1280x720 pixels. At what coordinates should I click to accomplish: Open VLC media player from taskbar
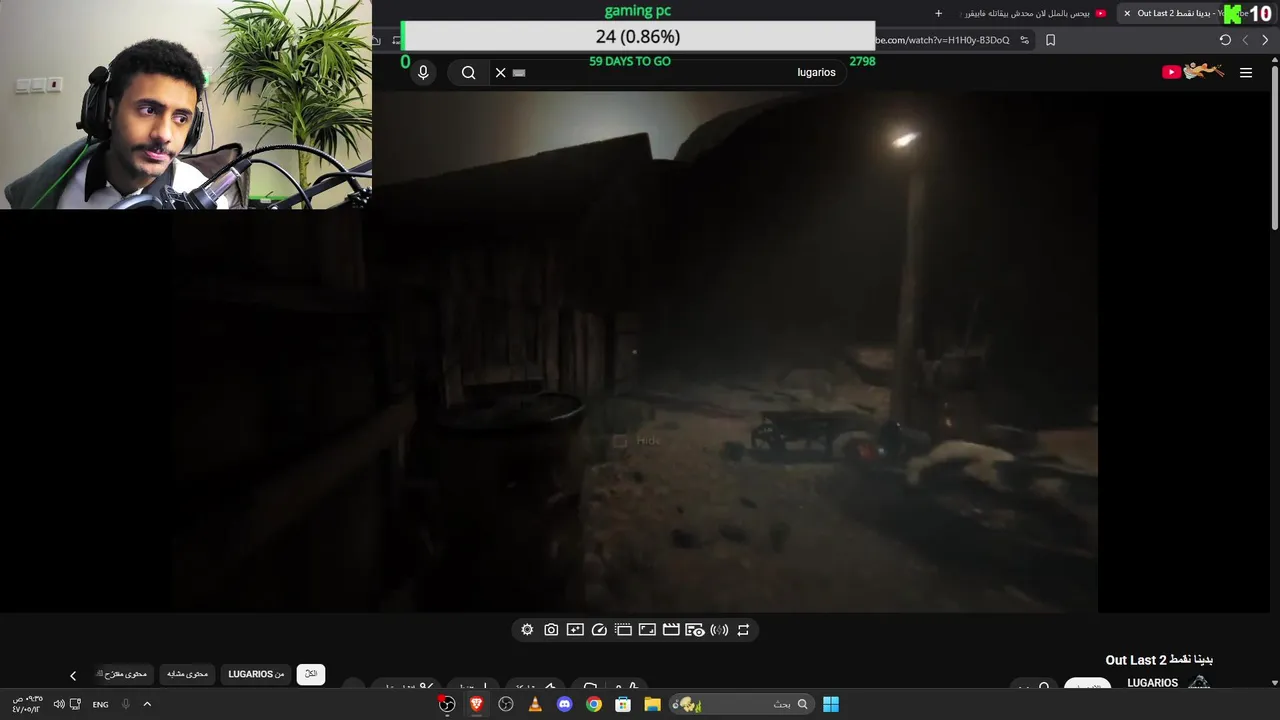click(x=535, y=704)
